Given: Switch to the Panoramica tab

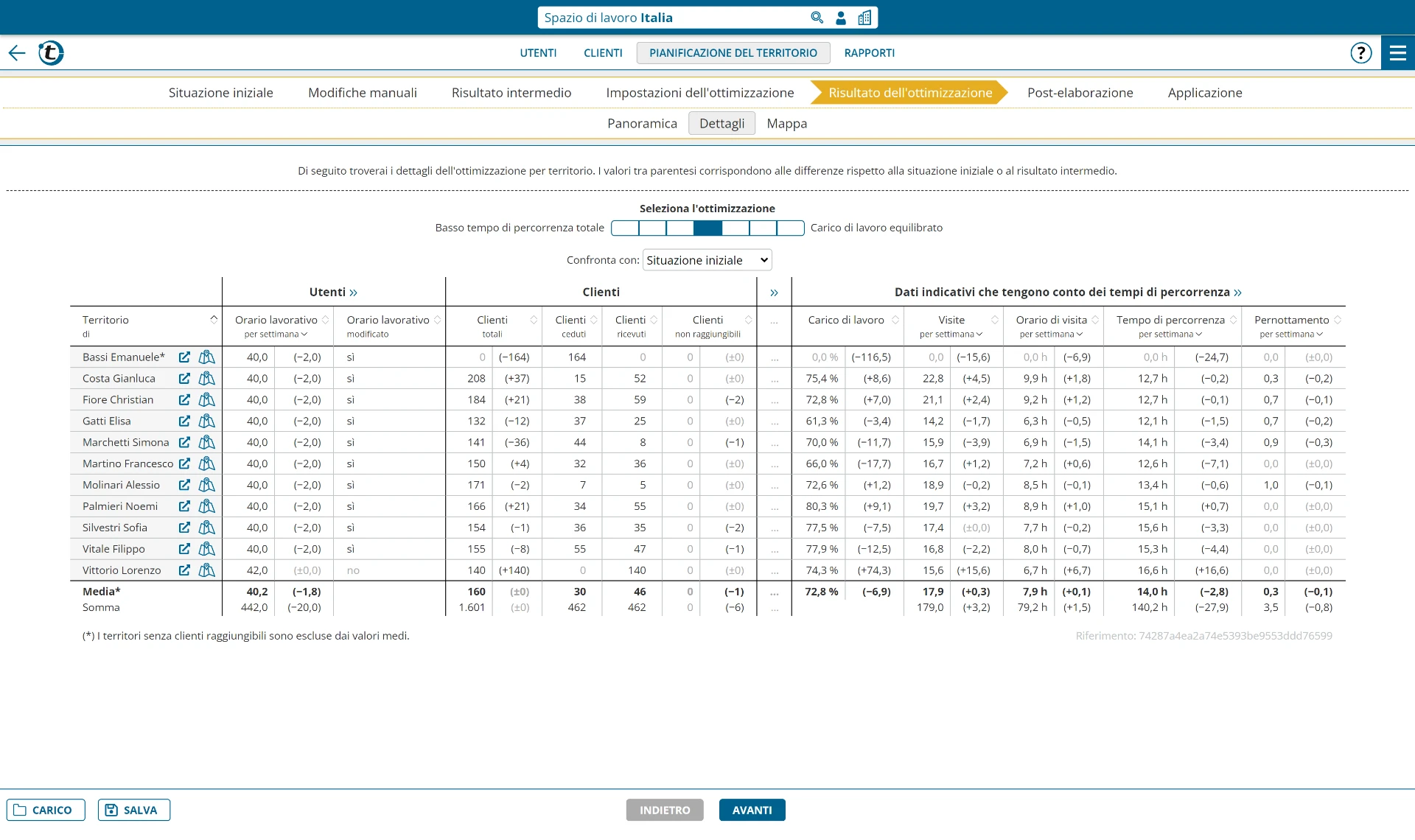Looking at the screenshot, I should pyautogui.click(x=642, y=124).
